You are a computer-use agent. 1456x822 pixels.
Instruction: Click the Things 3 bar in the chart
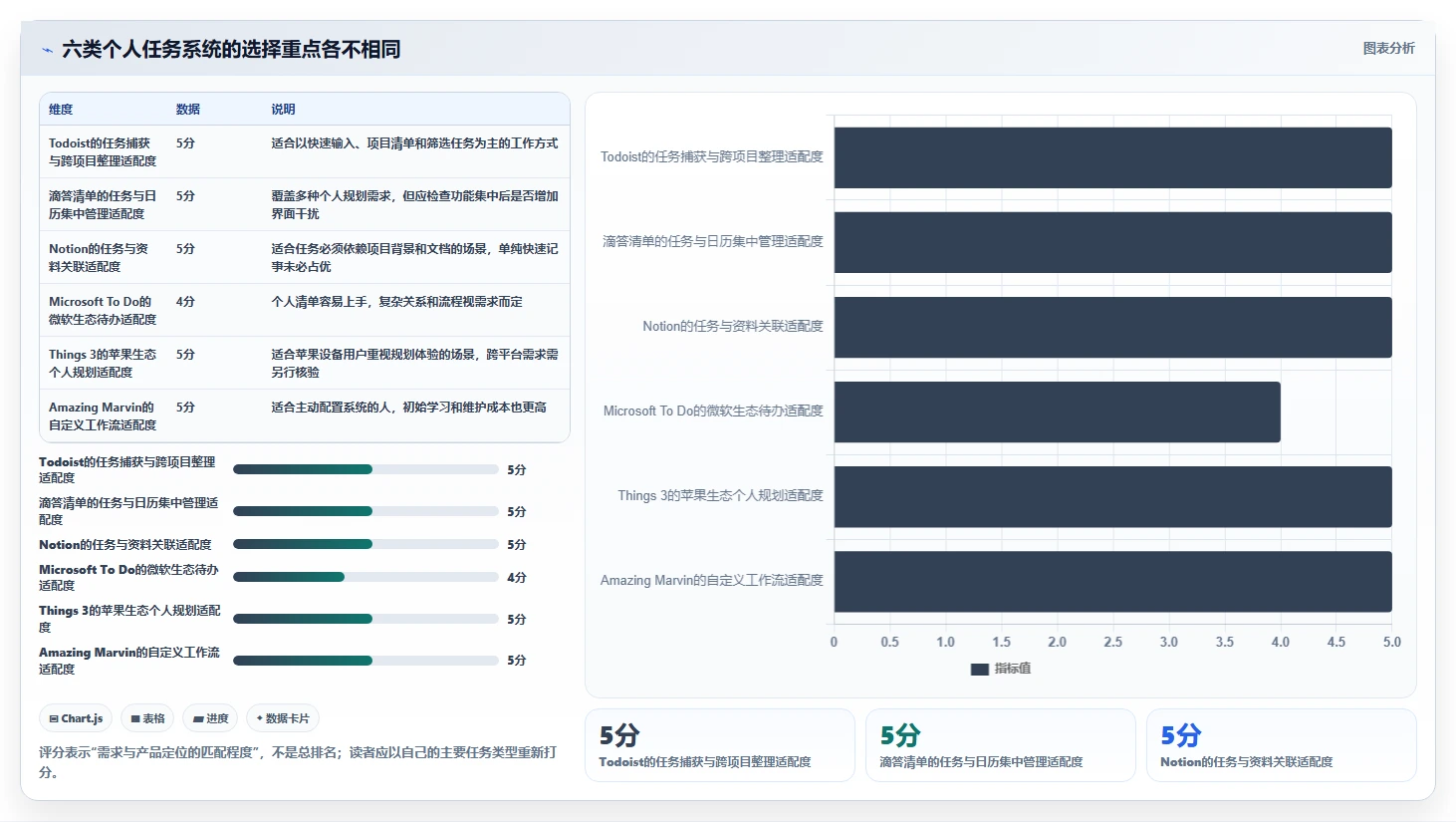pyautogui.click(x=1112, y=496)
